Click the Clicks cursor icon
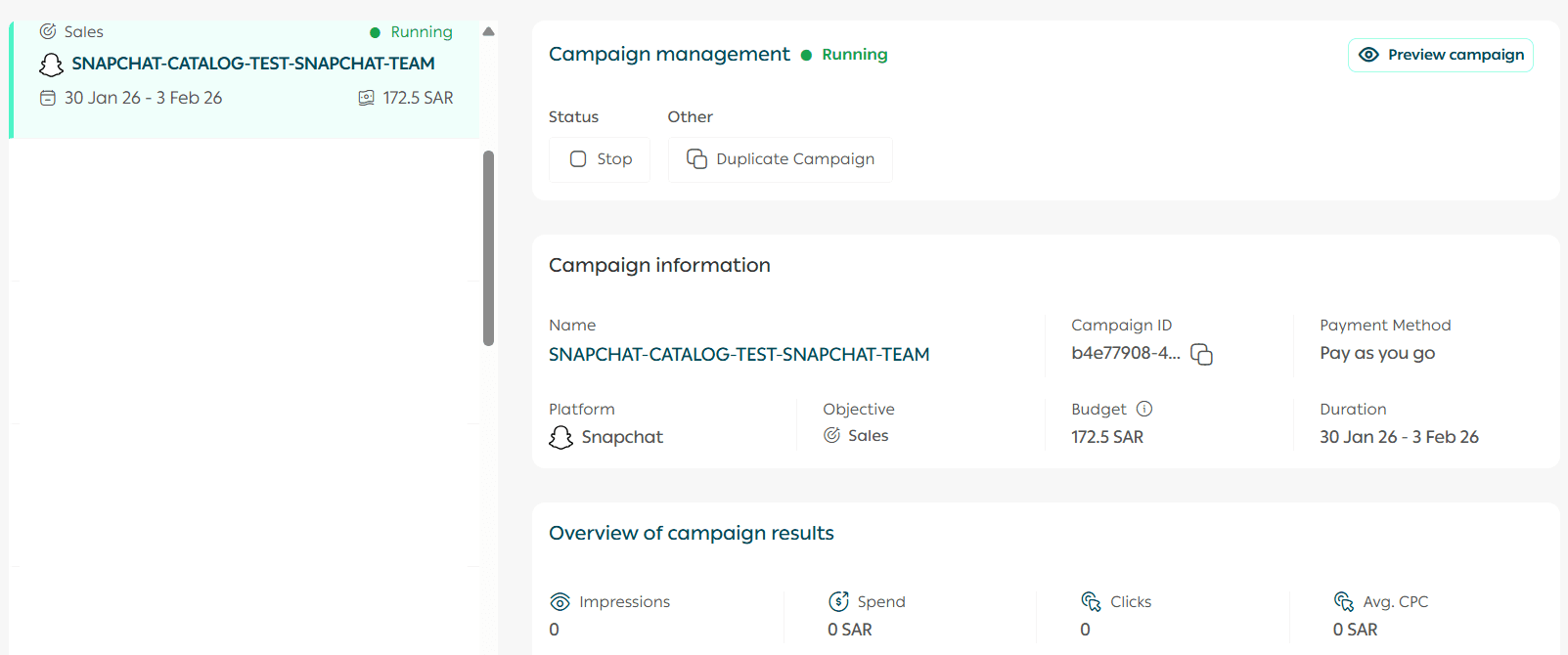 1091,601
